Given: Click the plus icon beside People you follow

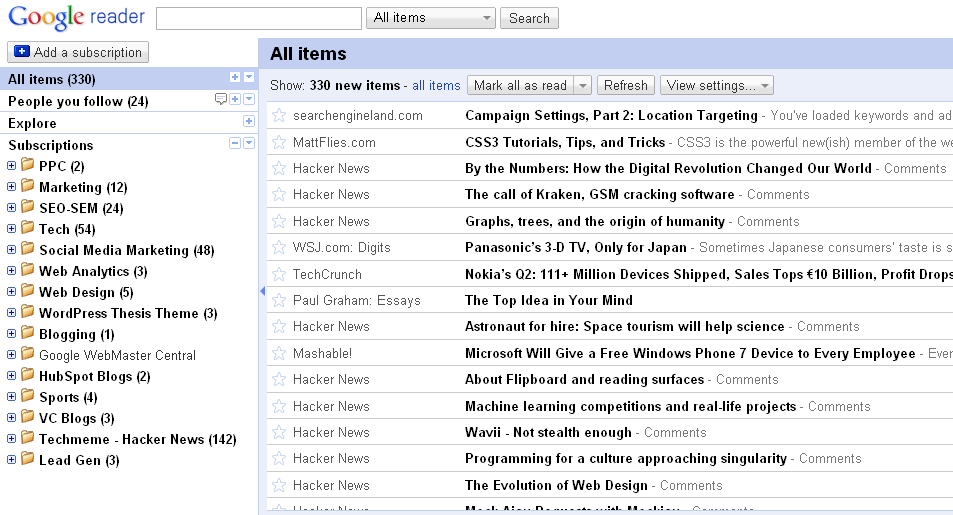Looking at the screenshot, I should (235, 99).
